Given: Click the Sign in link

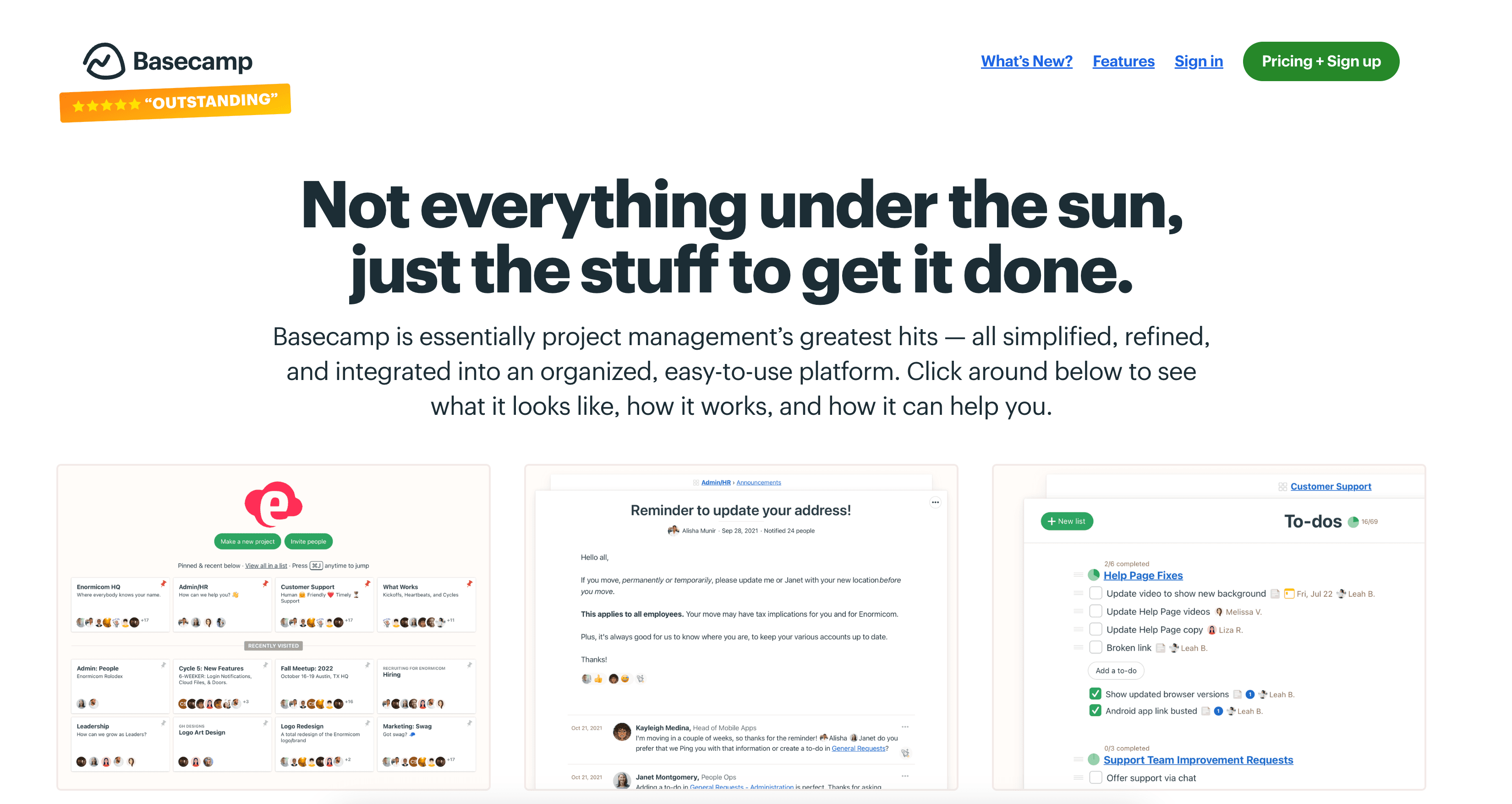Looking at the screenshot, I should click(x=1199, y=61).
